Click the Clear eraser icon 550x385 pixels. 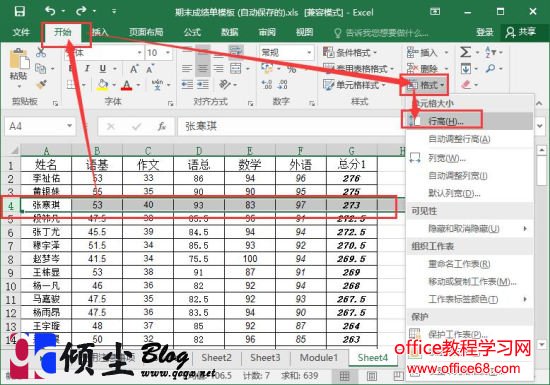pos(465,85)
